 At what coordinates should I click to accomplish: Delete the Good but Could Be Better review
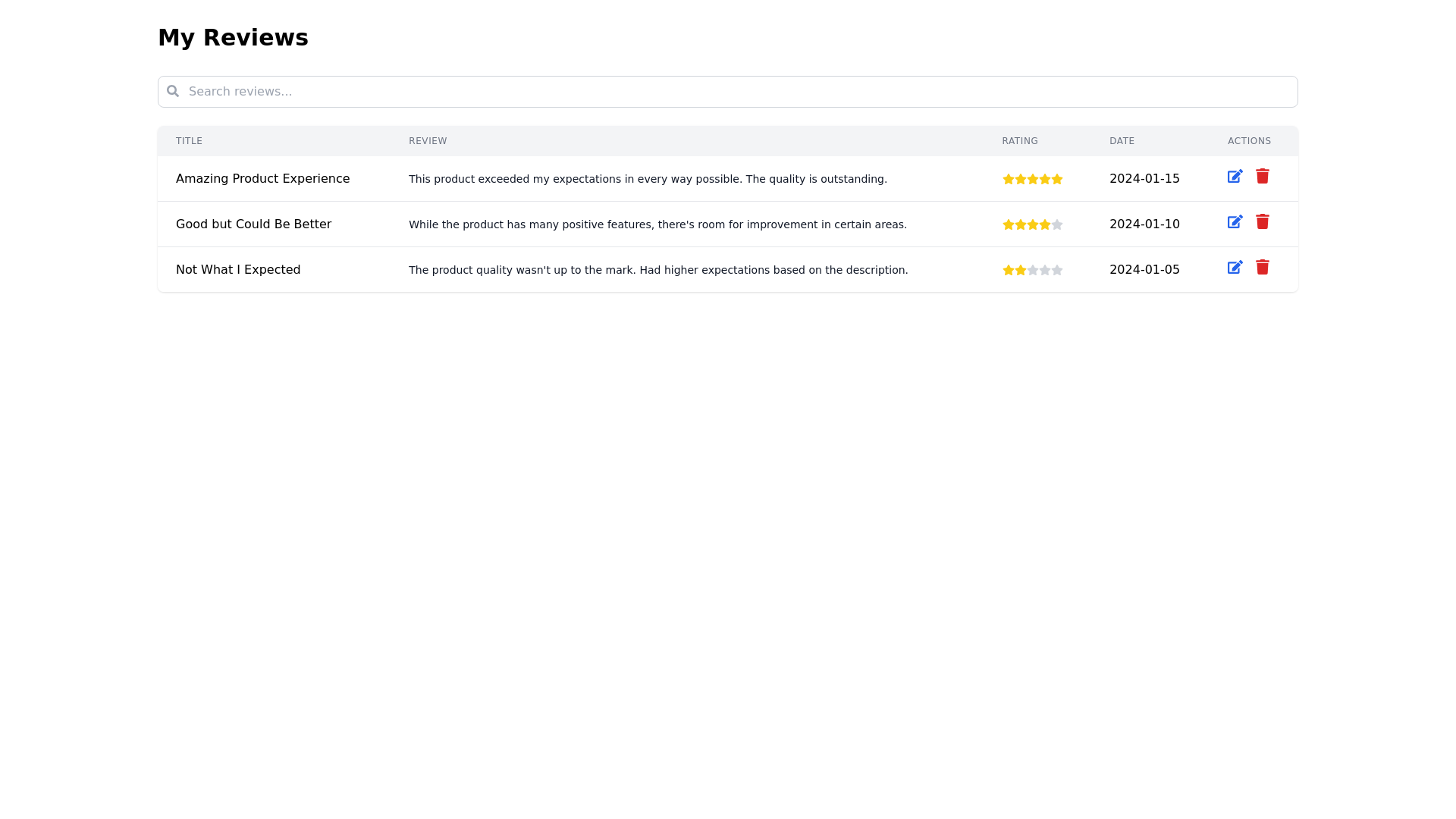[1262, 222]
